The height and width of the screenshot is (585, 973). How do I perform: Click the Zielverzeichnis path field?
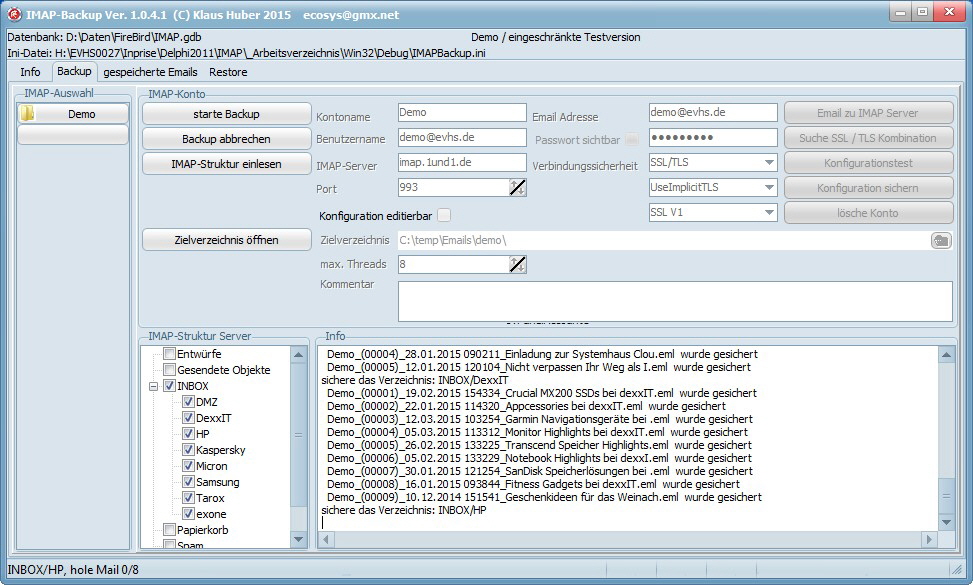pyautogui.click(x=664, y=240)
